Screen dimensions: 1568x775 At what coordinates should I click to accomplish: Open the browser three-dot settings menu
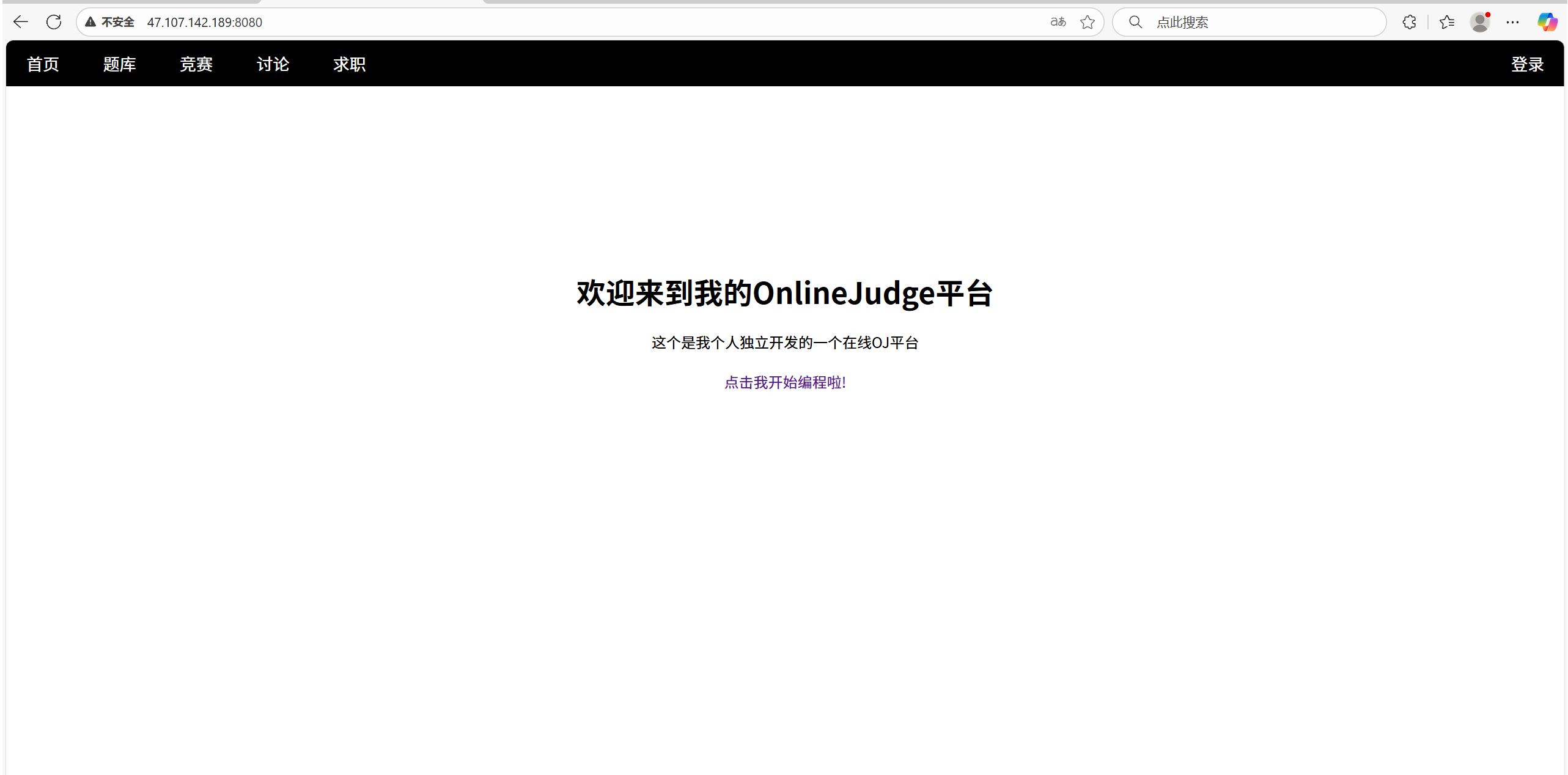point(1512,22)
